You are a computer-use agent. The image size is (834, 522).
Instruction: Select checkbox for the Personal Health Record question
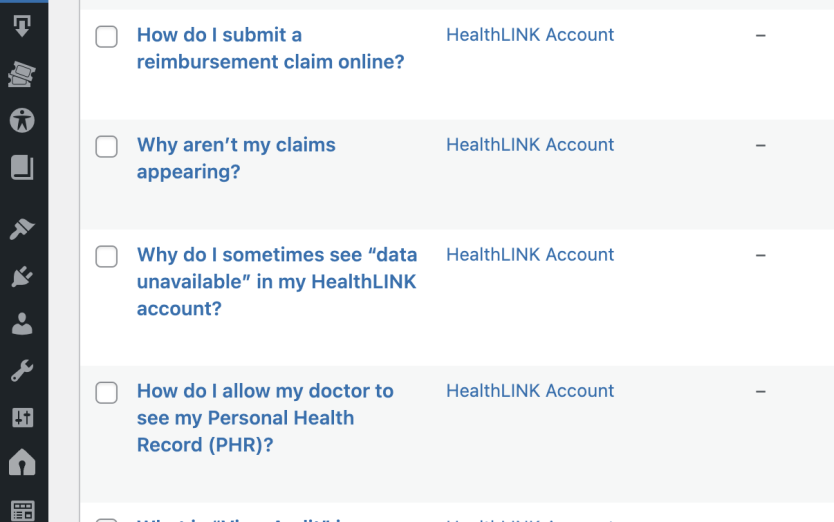[106, 393]
